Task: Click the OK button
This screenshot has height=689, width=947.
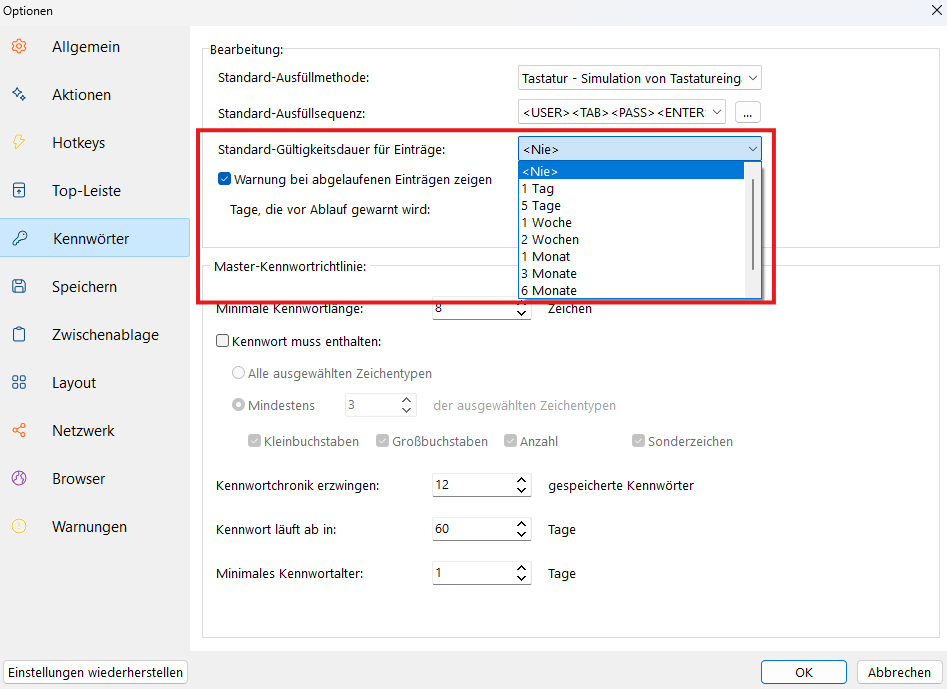Action: click(x=803, y=672)
